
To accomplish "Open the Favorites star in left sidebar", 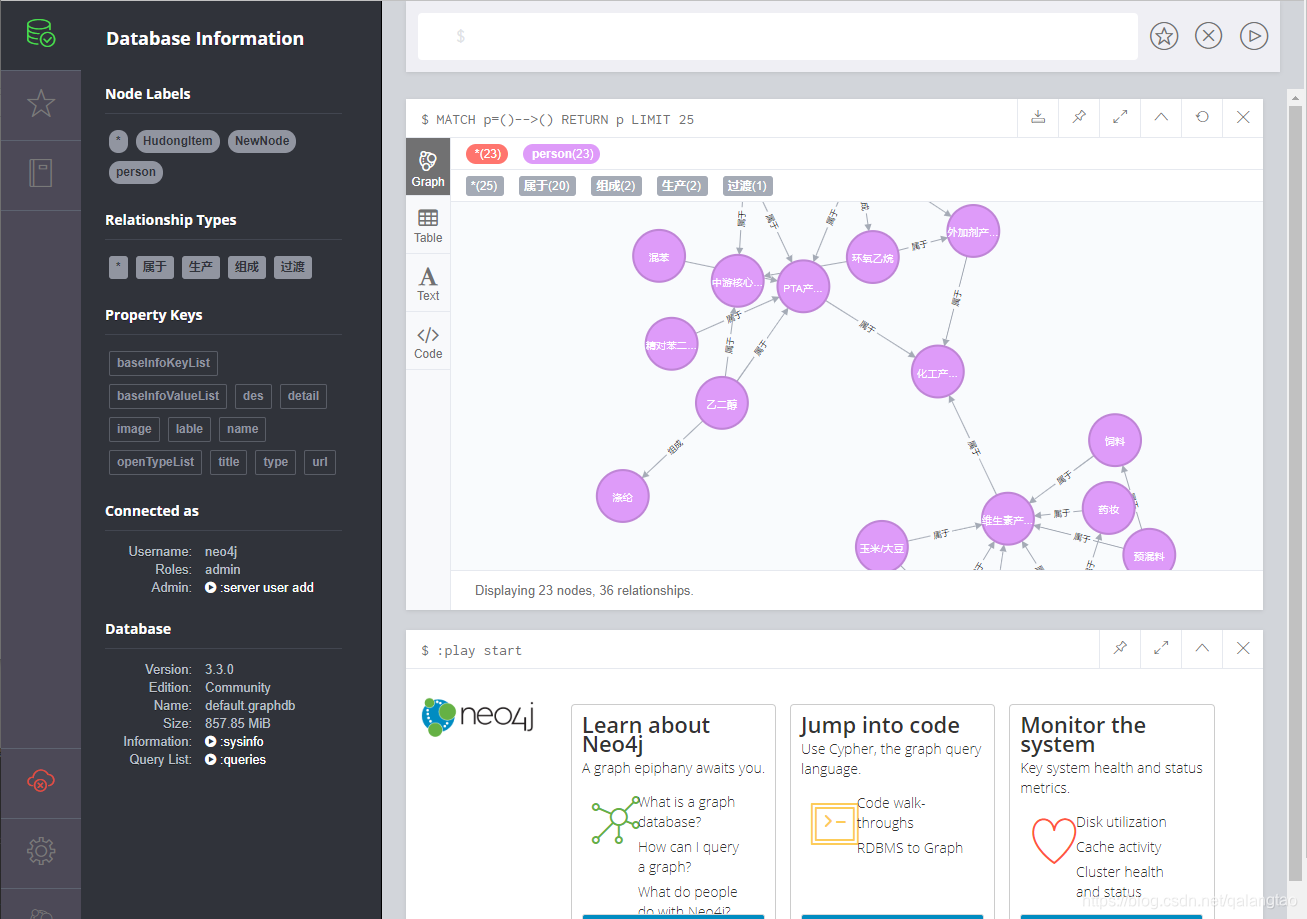I will pos(40,104).
